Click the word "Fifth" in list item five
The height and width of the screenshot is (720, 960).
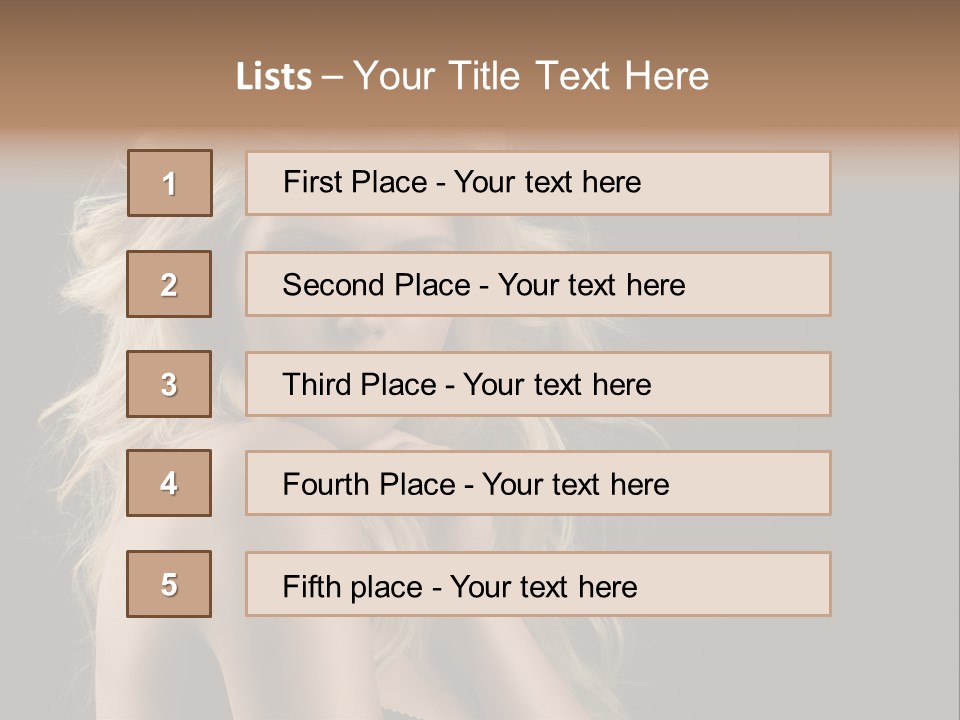(311, 586)
